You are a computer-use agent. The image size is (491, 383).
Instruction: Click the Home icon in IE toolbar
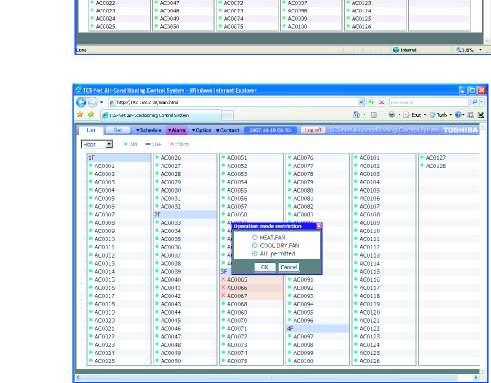coord(357,115)
